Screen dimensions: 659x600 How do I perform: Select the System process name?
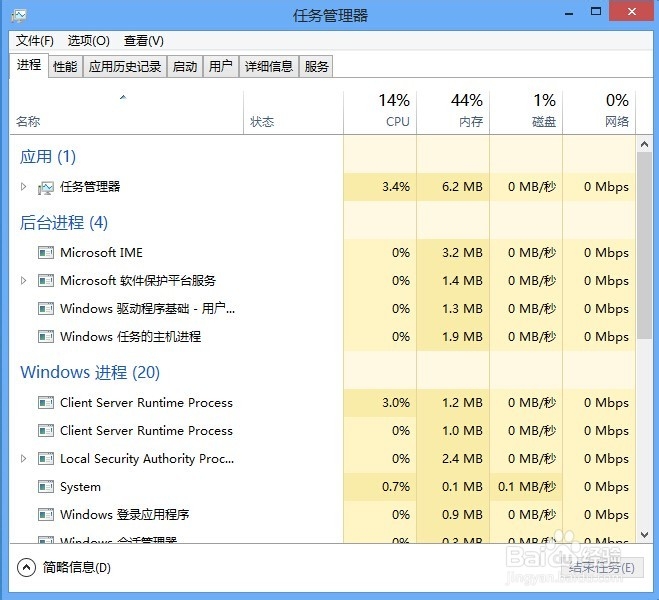coord(80,487)
